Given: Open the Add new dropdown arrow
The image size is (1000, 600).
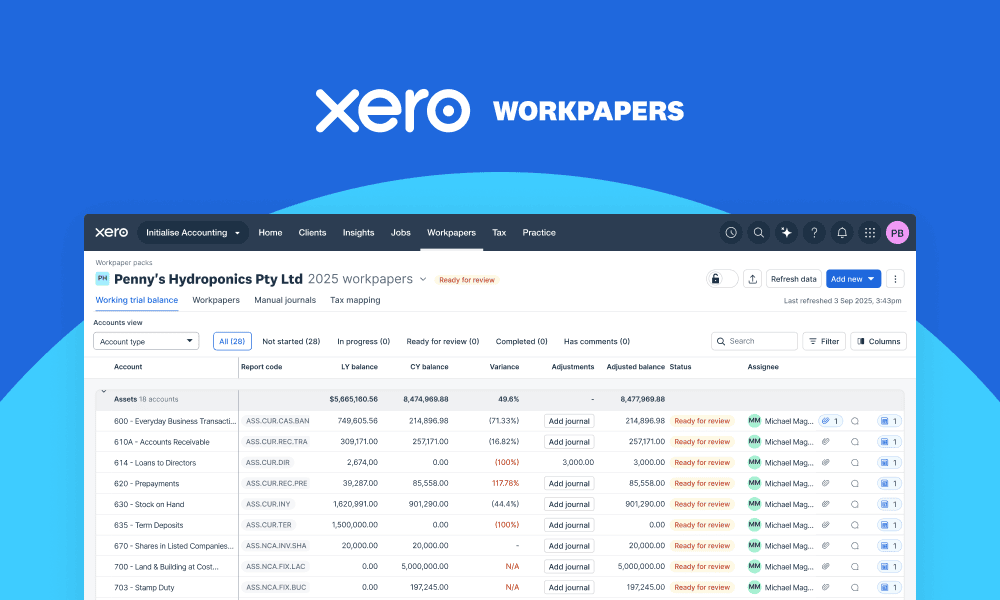Looking at the screenshot, I should pos(872,279).
